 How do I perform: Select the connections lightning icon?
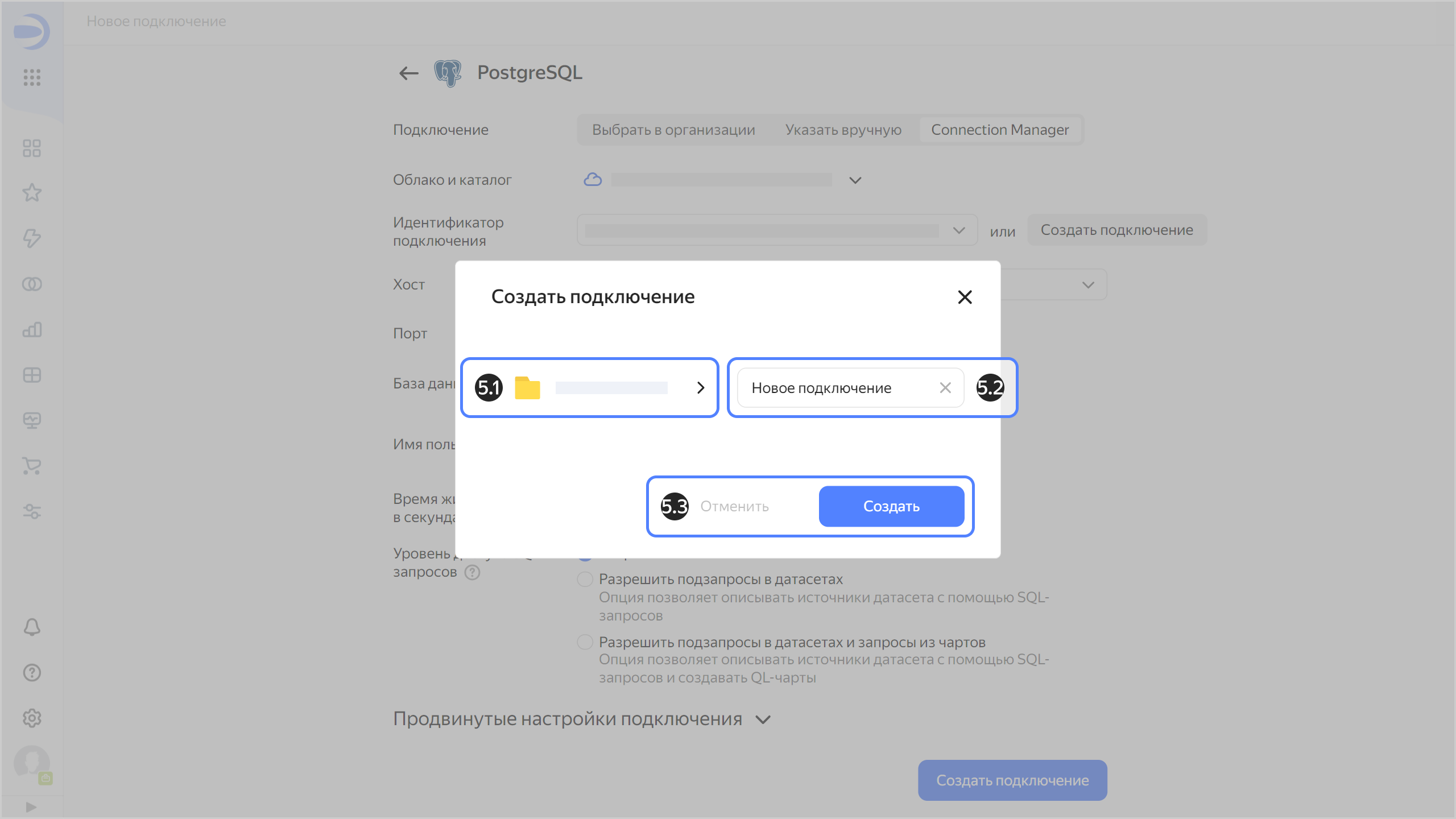pyautogui.click(x=32, y=238)
